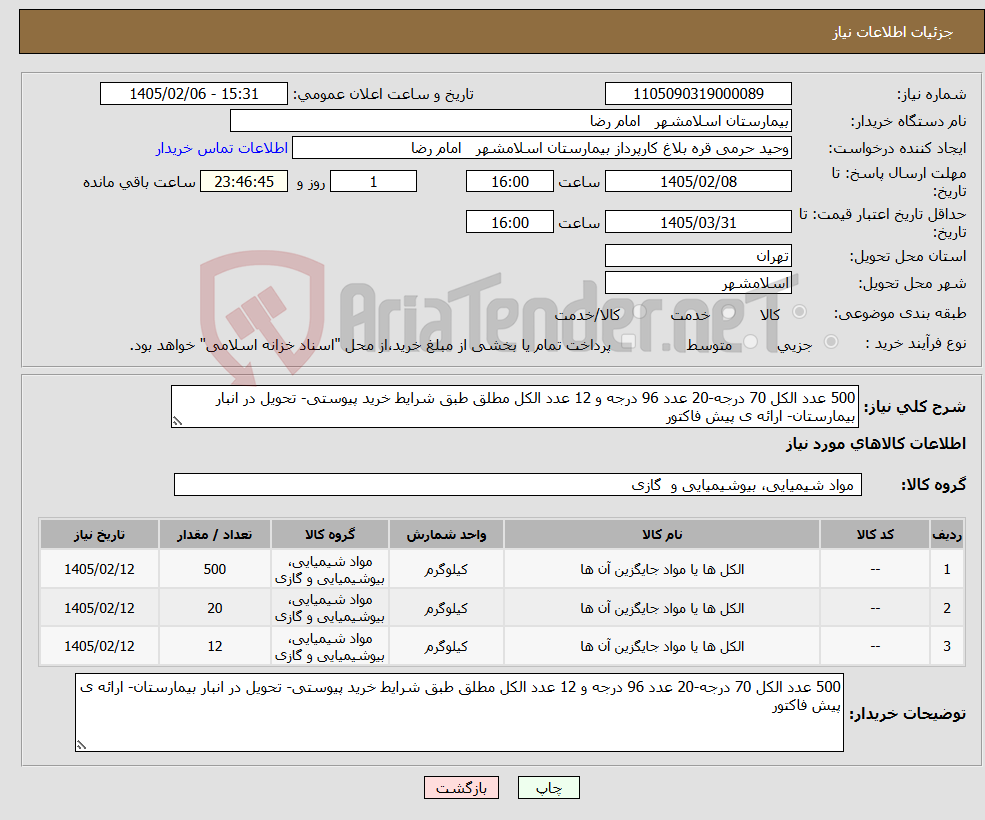The image size is (985, 820).
Task: Click the جزئیات اطلاعات نیاز page title
Action: pyautogui.click(x=893, y=32)
